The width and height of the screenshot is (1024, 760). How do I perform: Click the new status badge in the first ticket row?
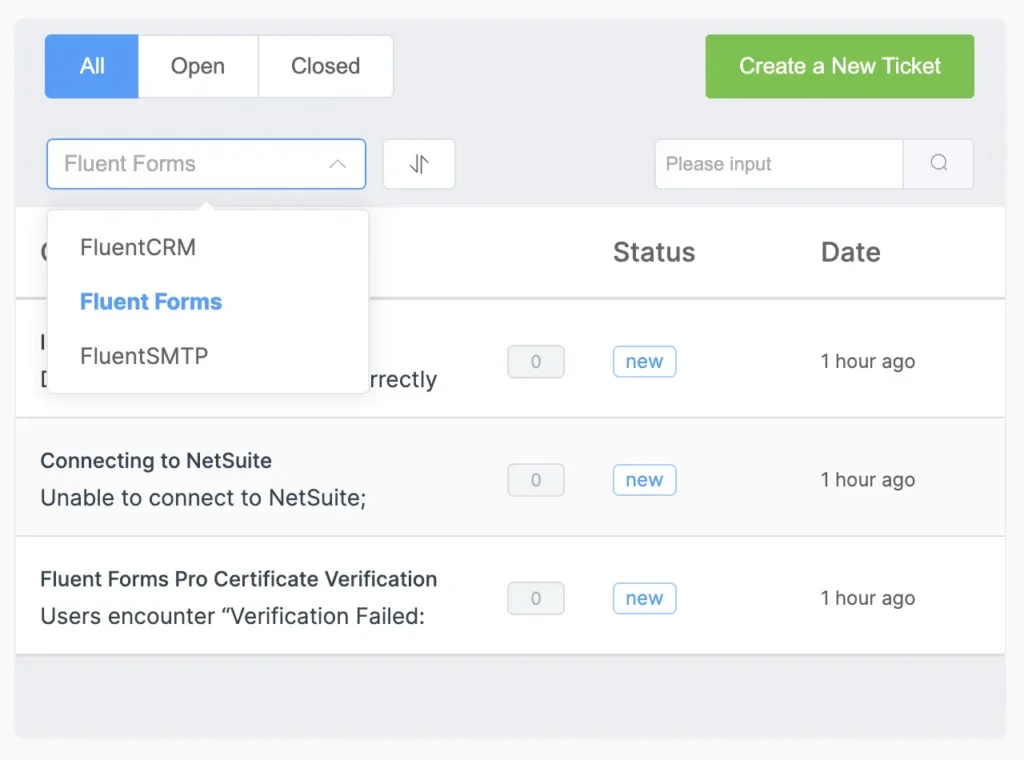645,362
